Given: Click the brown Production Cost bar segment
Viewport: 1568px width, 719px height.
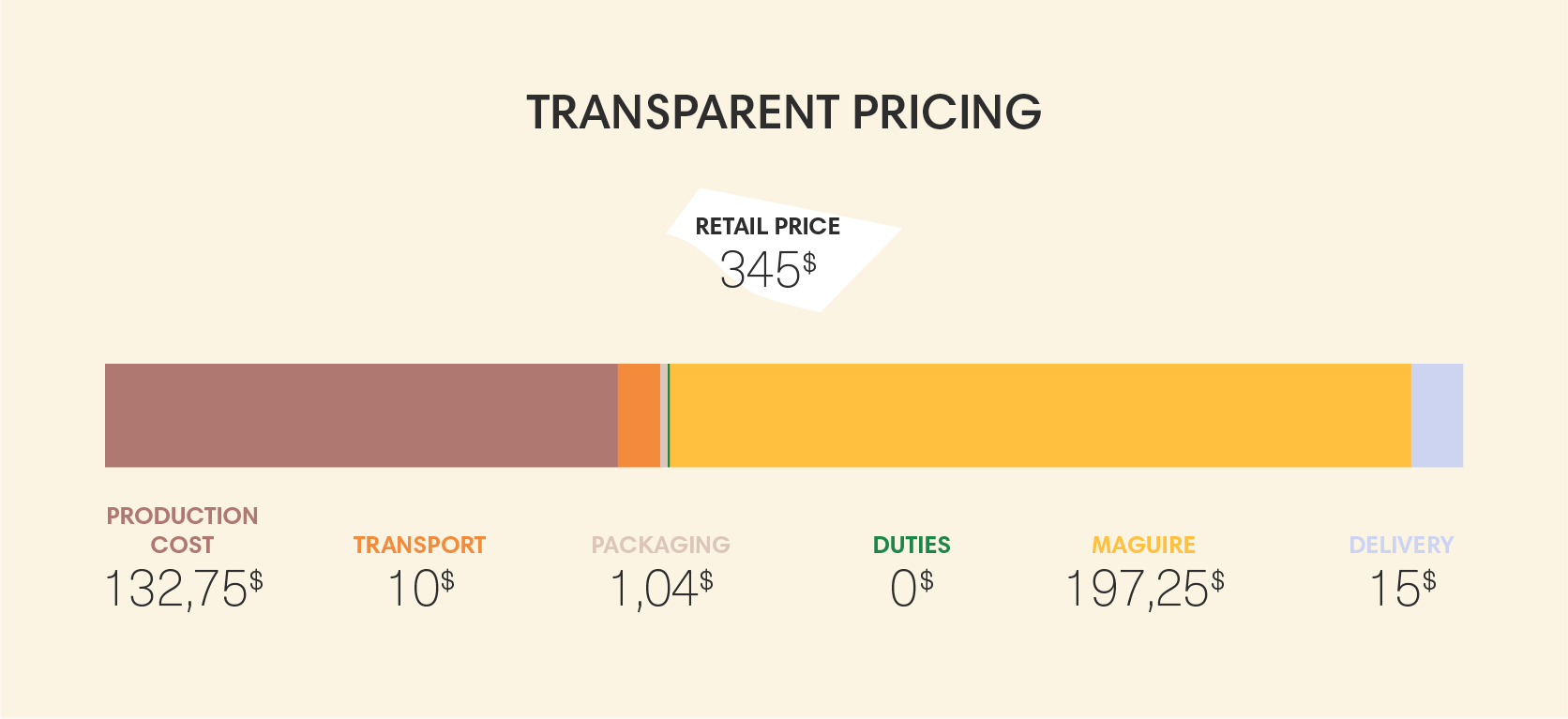Looking at the screenshot, I should tap(361, 415).
